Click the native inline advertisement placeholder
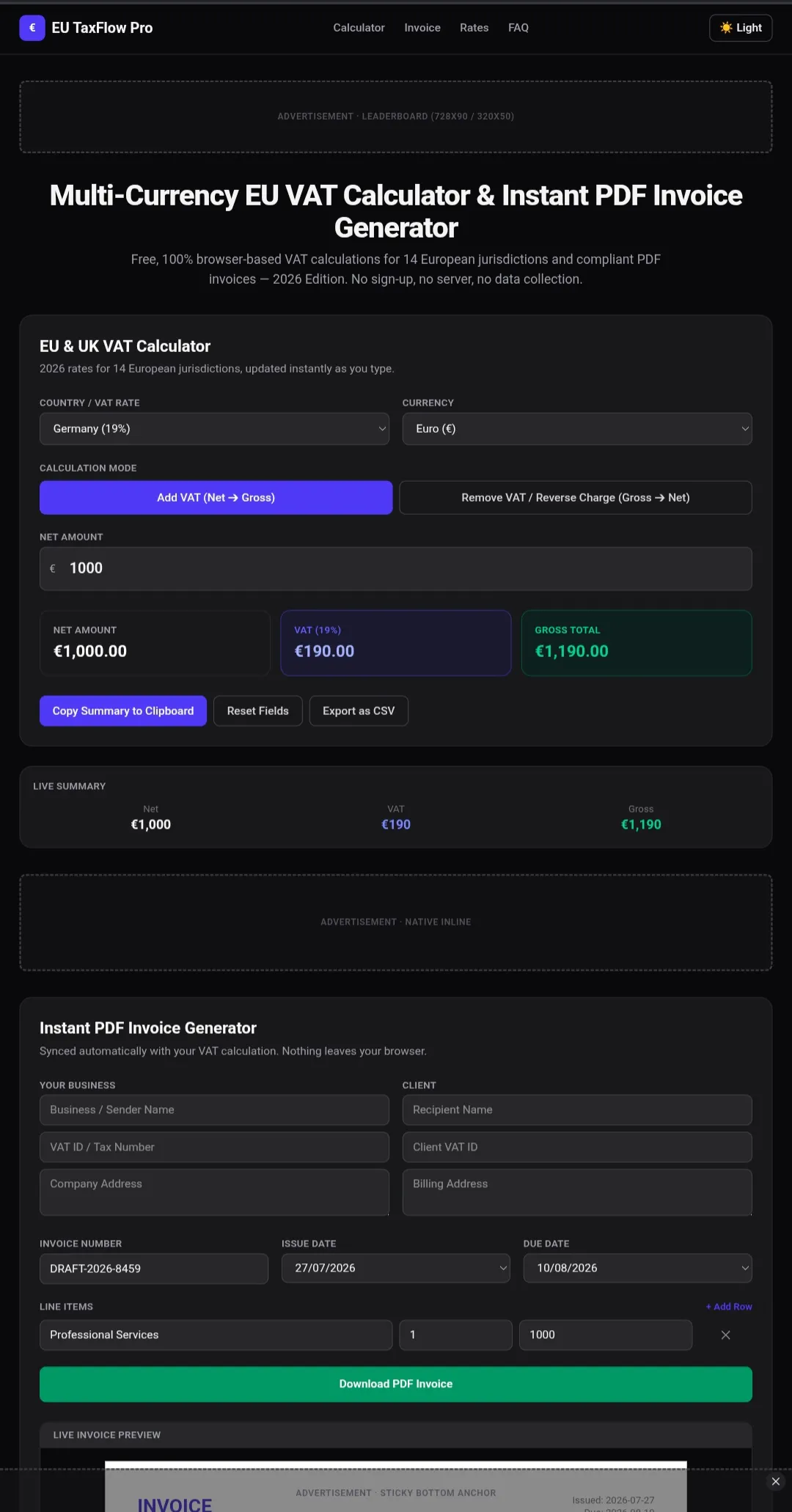The height and width of the screenshot is (1512, 792). click(x=396, y=922)
